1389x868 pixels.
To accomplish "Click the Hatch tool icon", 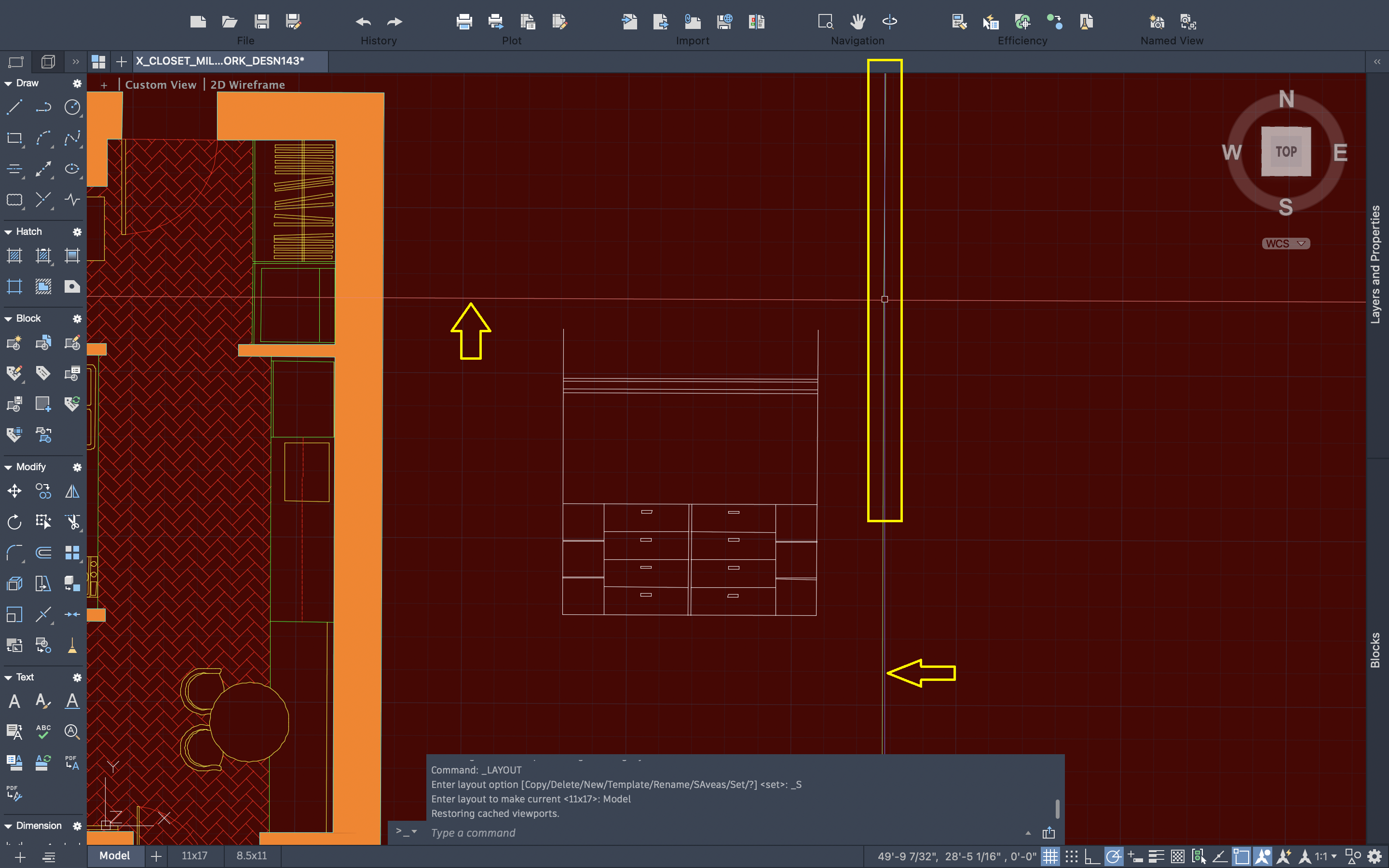I will [x=14, y=256].
